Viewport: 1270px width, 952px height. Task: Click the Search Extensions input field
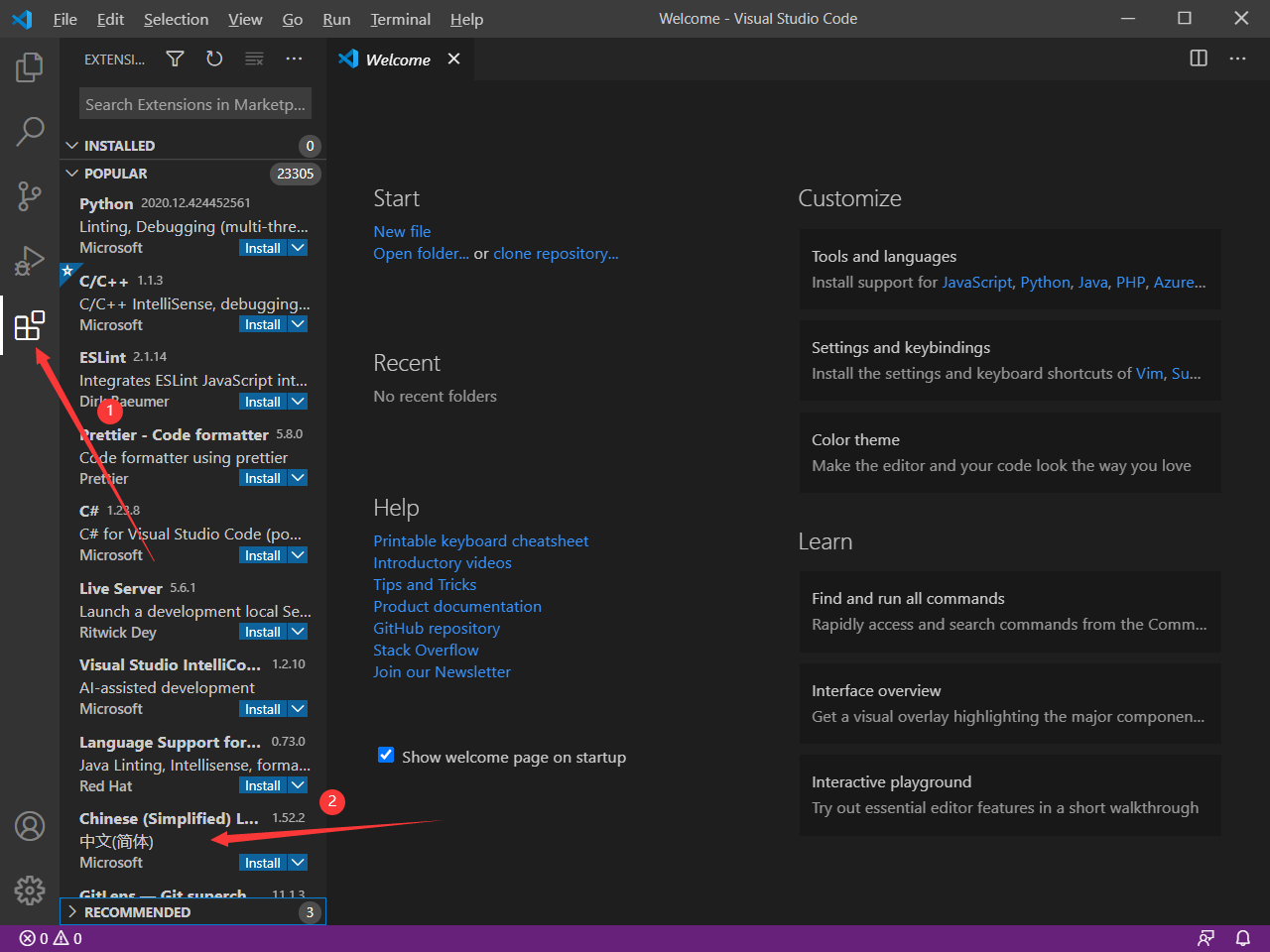pyautogui.click(x=194, y=103)
